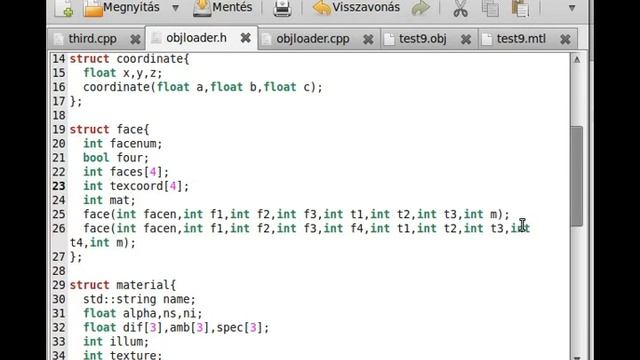This screenshot has height=360, width=640.
Task: Cut selection with the scissors icon
Action: click(x=460, y=8)
